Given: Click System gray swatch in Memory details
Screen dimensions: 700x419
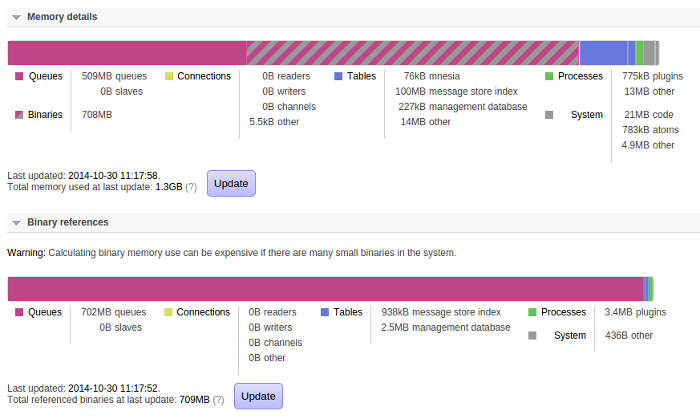Looking at the screenshot, I should [549, 115].
